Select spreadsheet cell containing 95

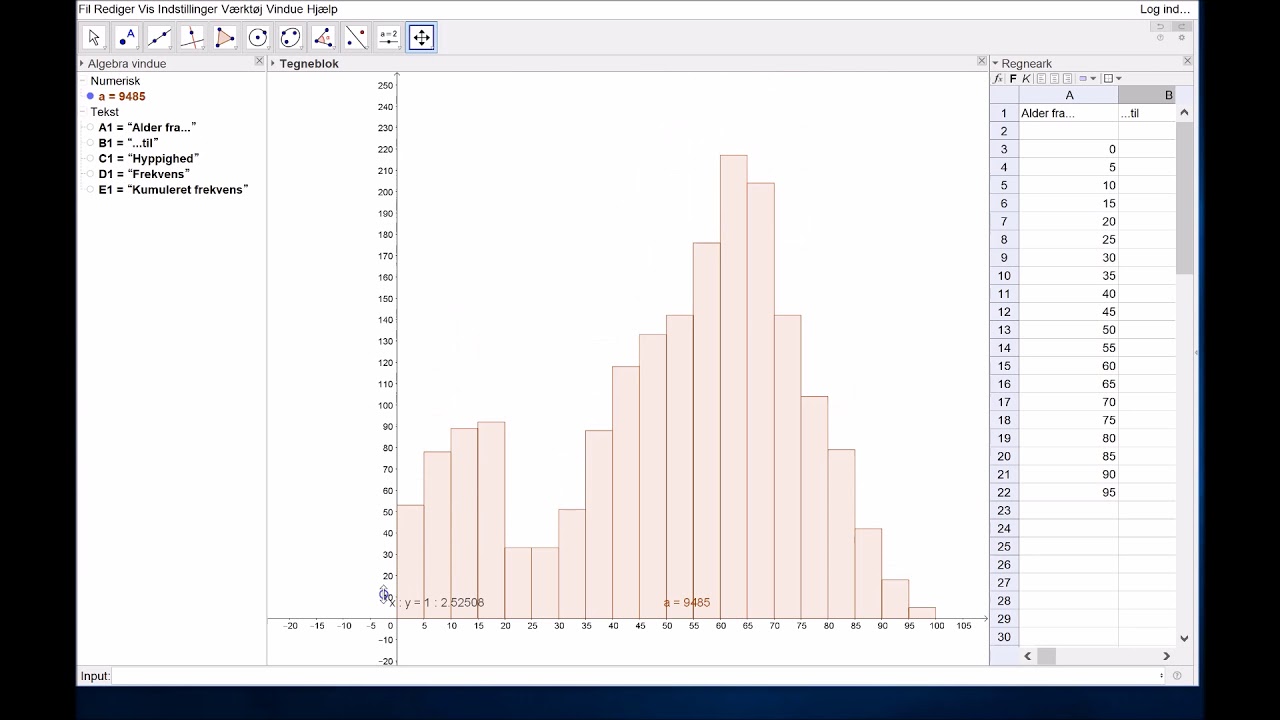(x=1068, y=492)
